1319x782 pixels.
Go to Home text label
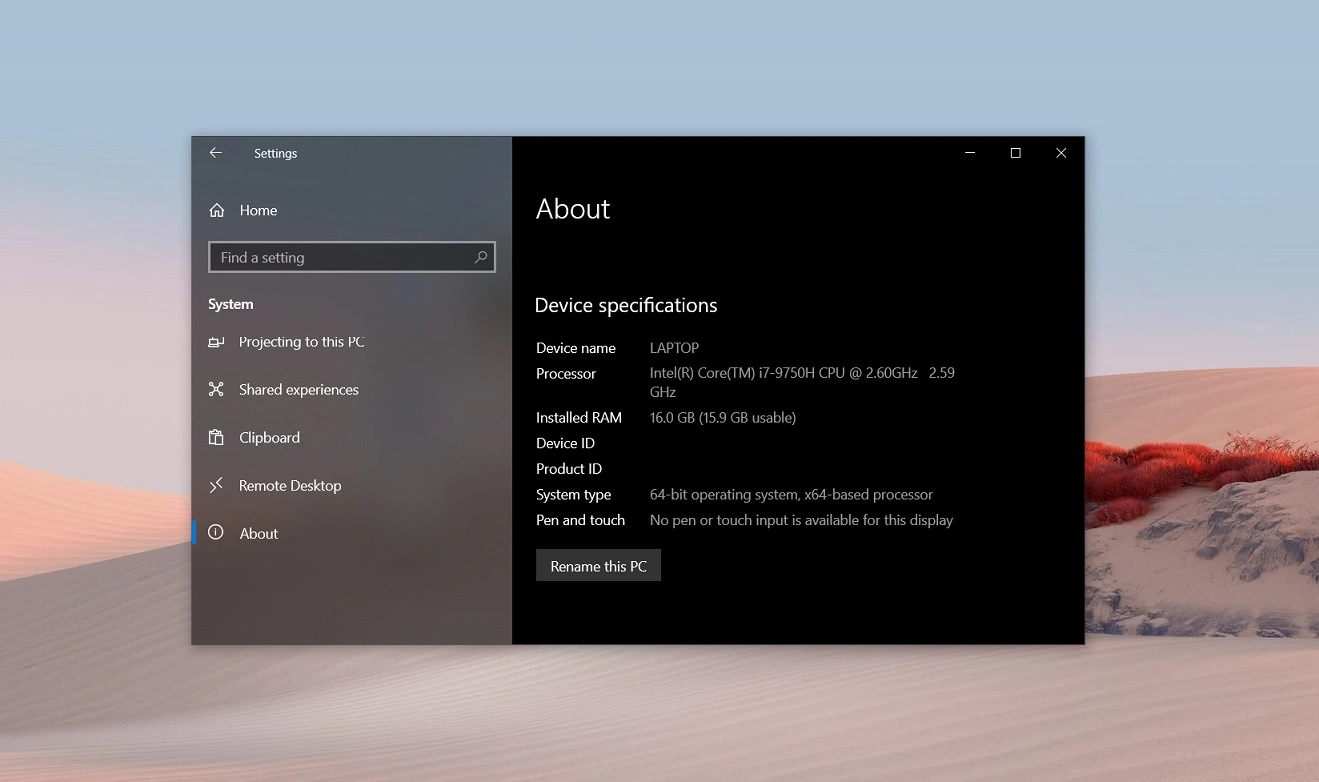click(x=258, y=211)
